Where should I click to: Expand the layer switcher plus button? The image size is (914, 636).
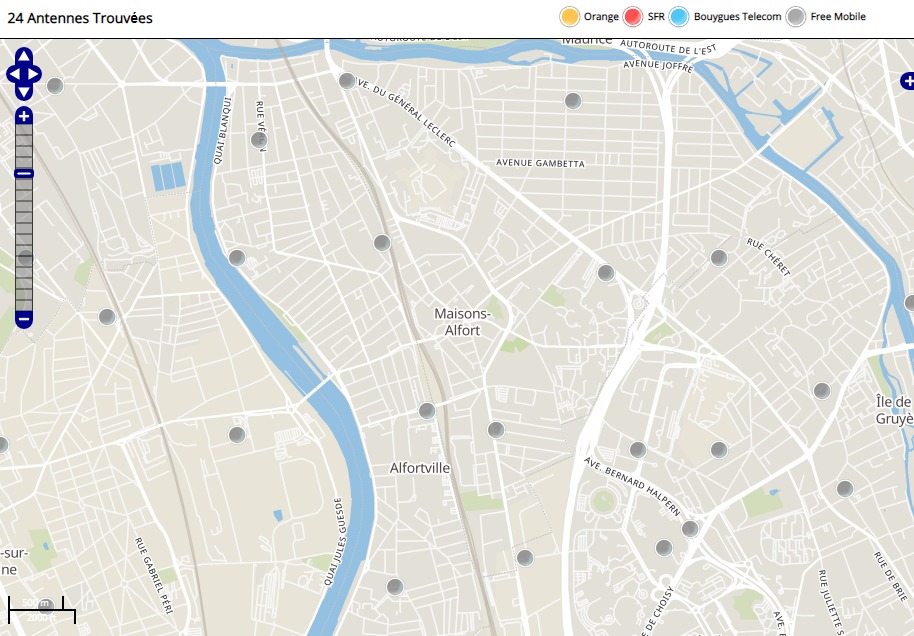click(x=907, y=81)
